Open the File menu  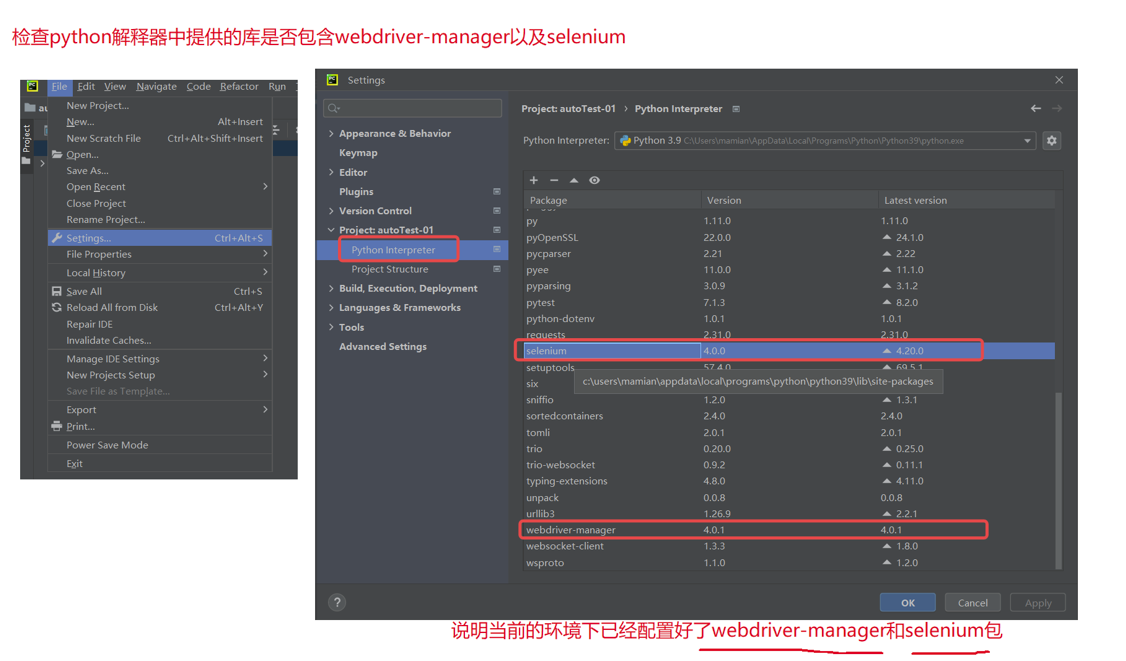click(x=60, y=86)
